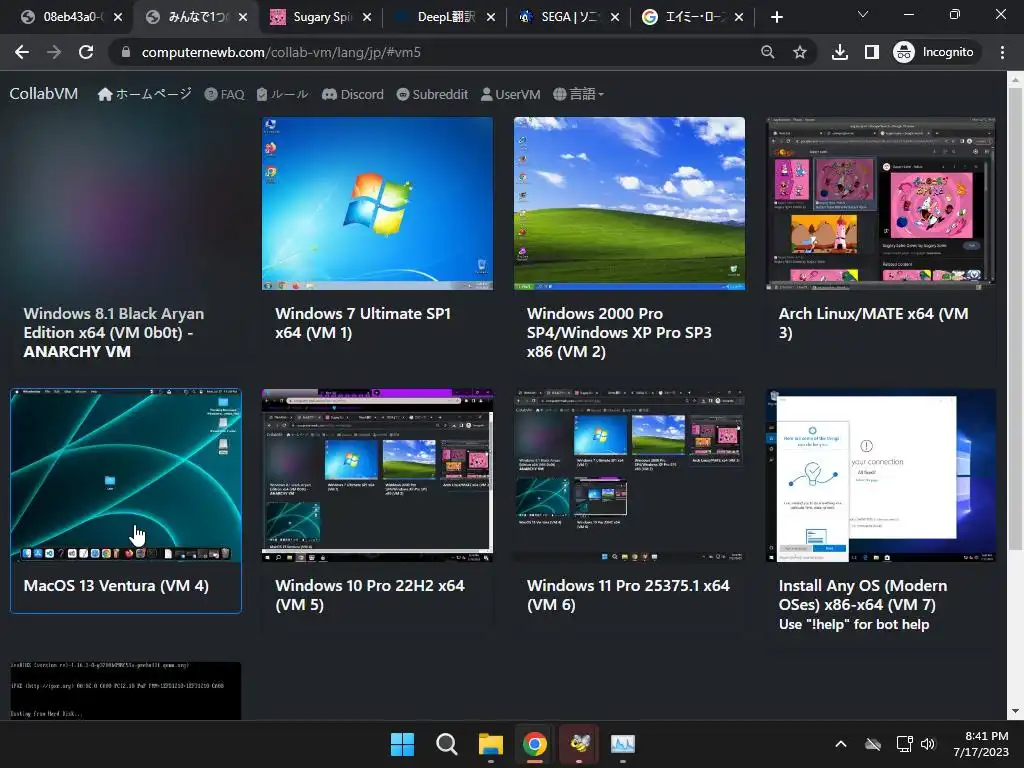The image size is (1024, 768).
Task: Show hidden system tray icons
Action: (841, 744)
